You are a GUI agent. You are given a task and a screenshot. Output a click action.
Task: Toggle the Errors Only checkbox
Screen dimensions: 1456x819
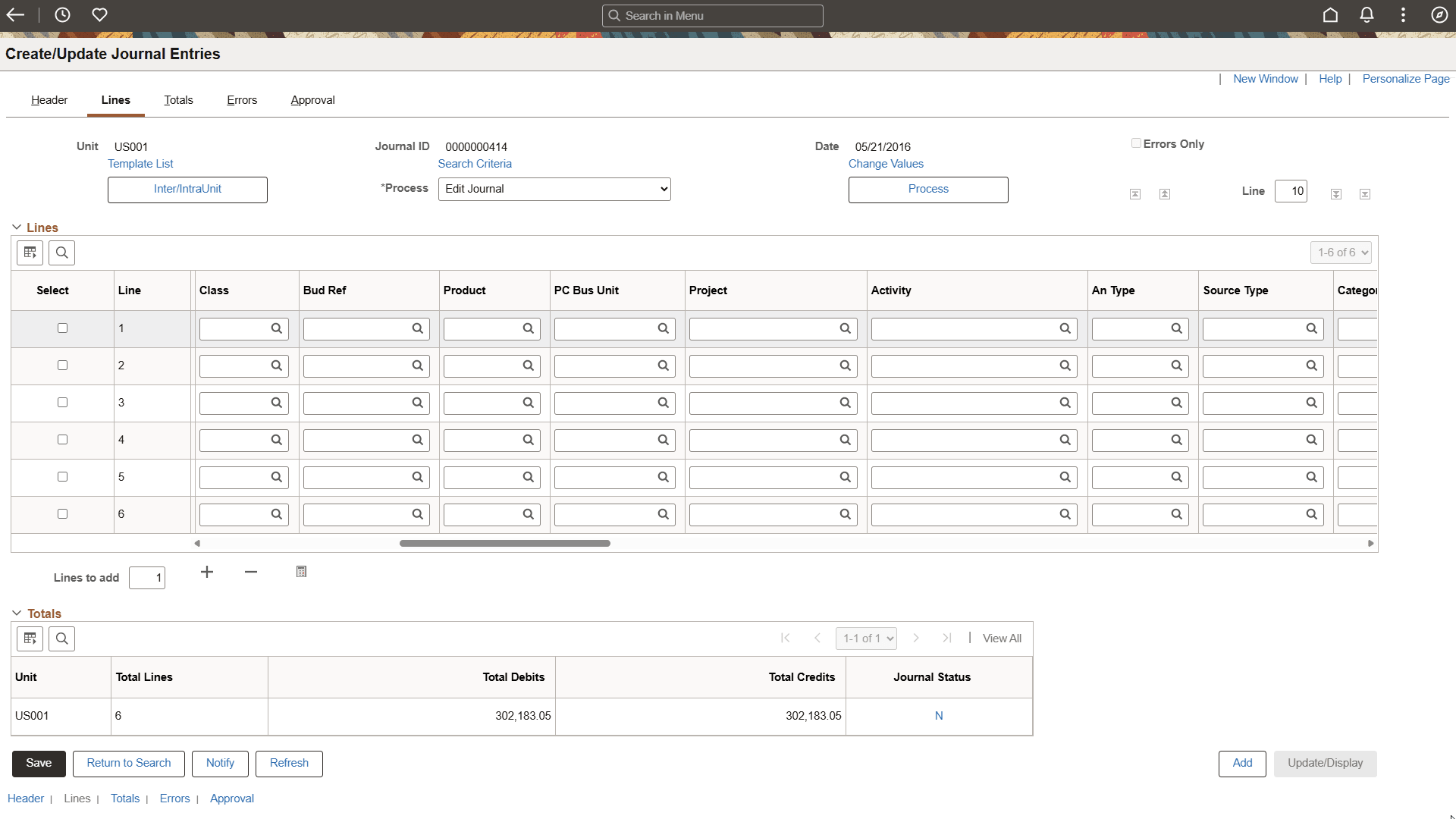click(x=1136, y=143)
